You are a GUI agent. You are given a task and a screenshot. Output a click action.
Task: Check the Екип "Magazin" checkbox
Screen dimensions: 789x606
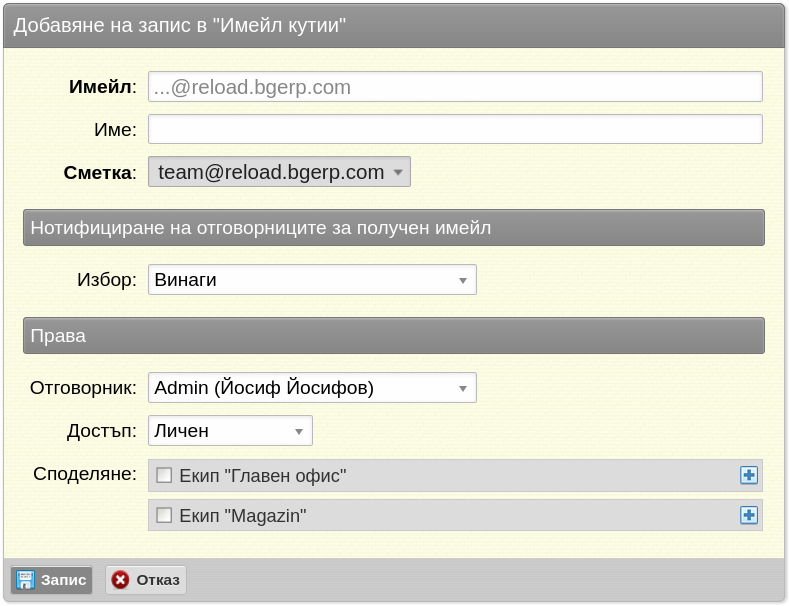164,515
